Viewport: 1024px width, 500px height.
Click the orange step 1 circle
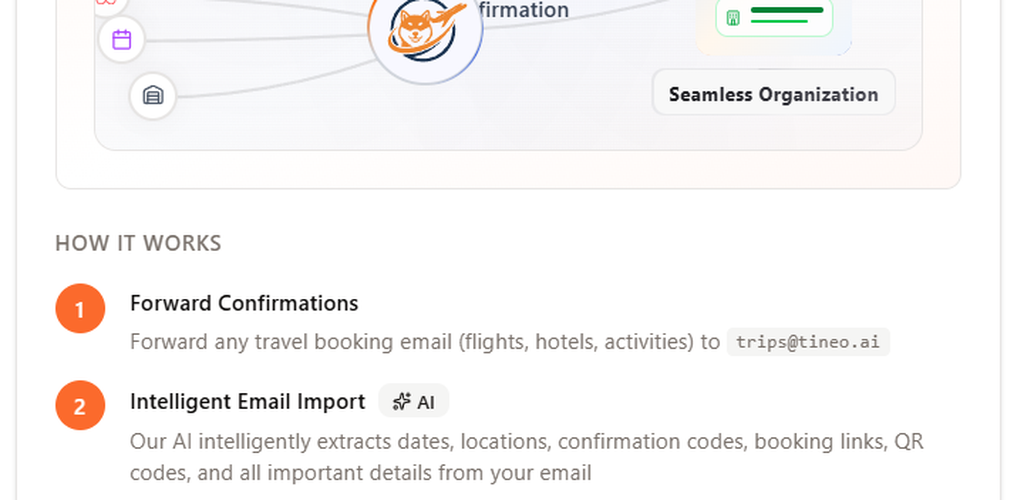click(x=80, y=308)
